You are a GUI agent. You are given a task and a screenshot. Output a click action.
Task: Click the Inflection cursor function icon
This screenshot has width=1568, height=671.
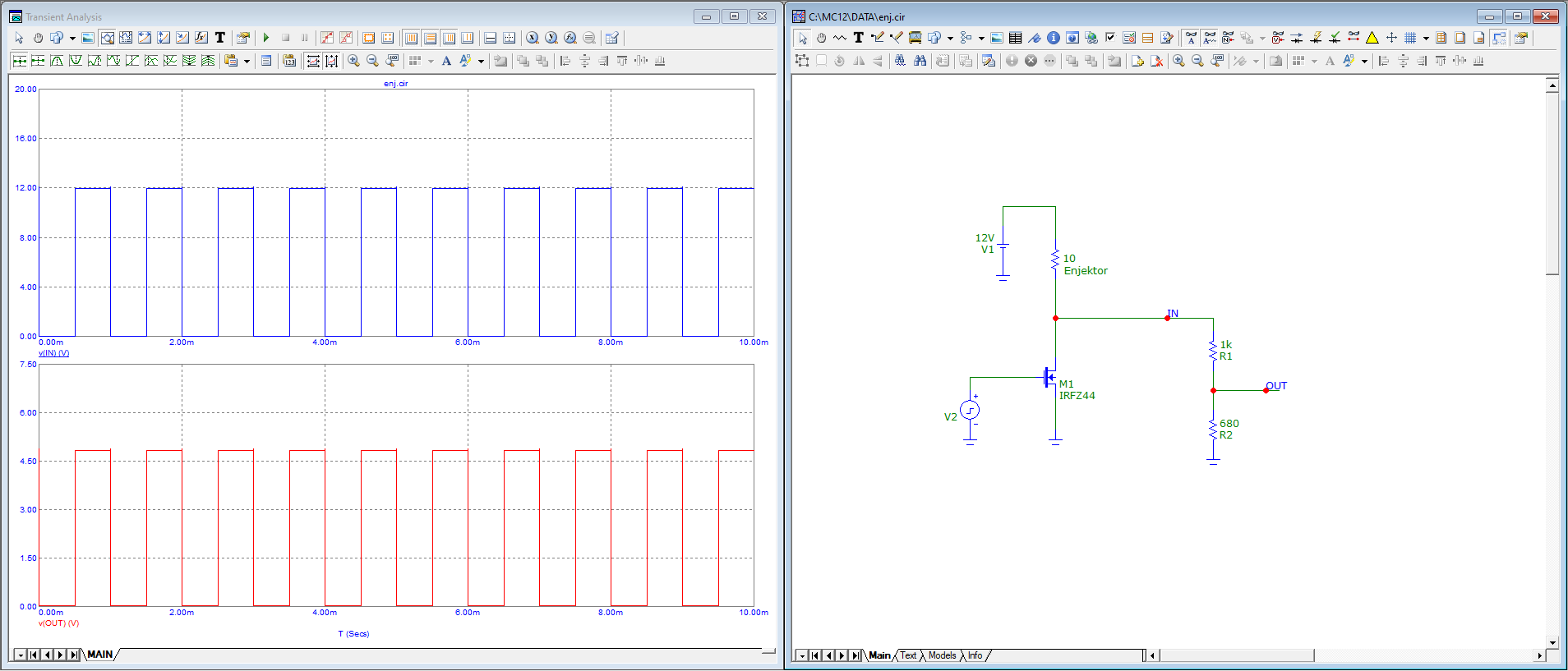click(132, 61)
